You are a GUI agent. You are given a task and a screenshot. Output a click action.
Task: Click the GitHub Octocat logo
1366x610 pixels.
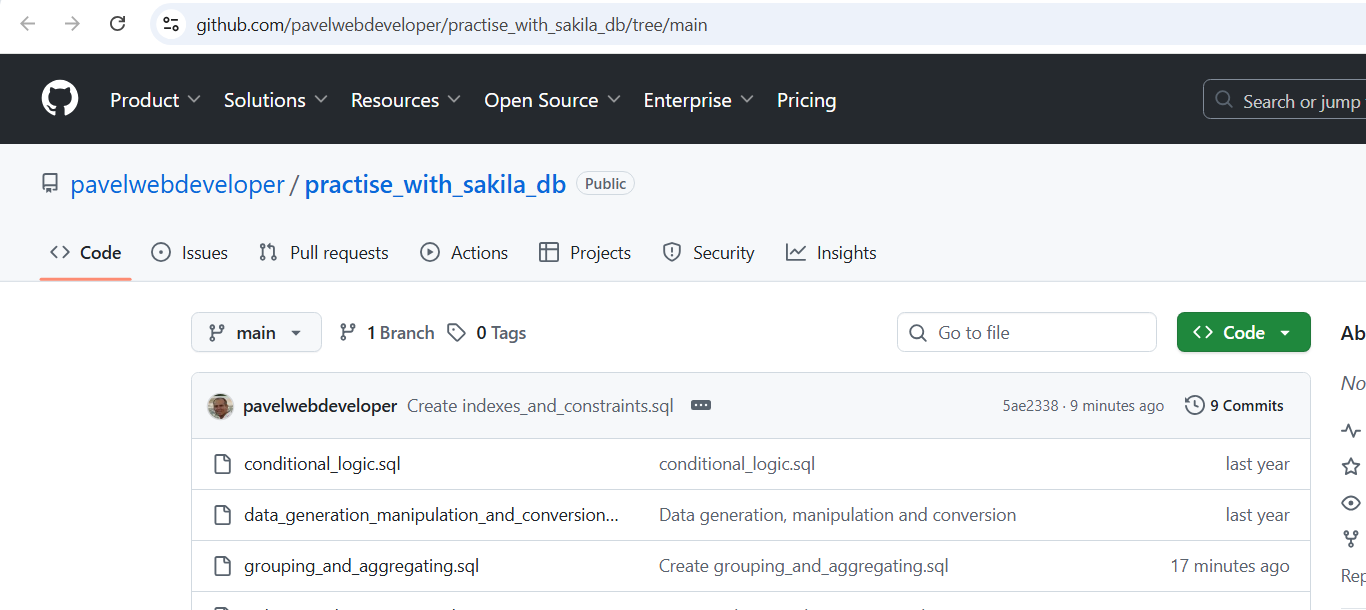click(60, 100)
